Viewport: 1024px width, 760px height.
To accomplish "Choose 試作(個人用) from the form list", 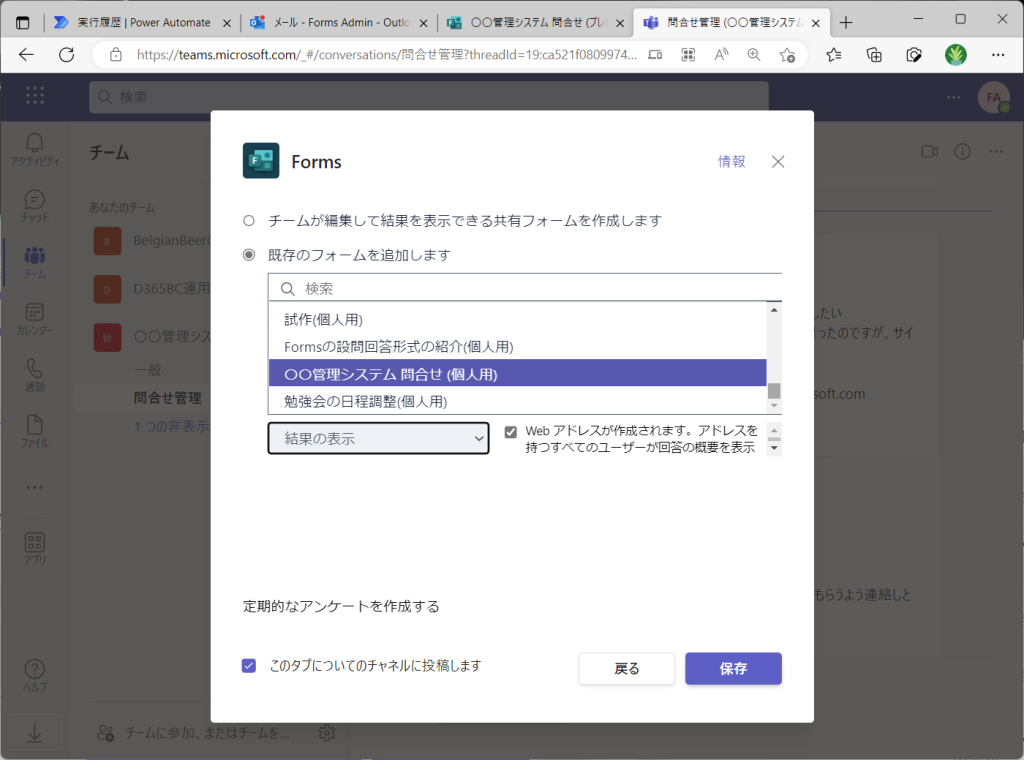I will pos(517,319).
